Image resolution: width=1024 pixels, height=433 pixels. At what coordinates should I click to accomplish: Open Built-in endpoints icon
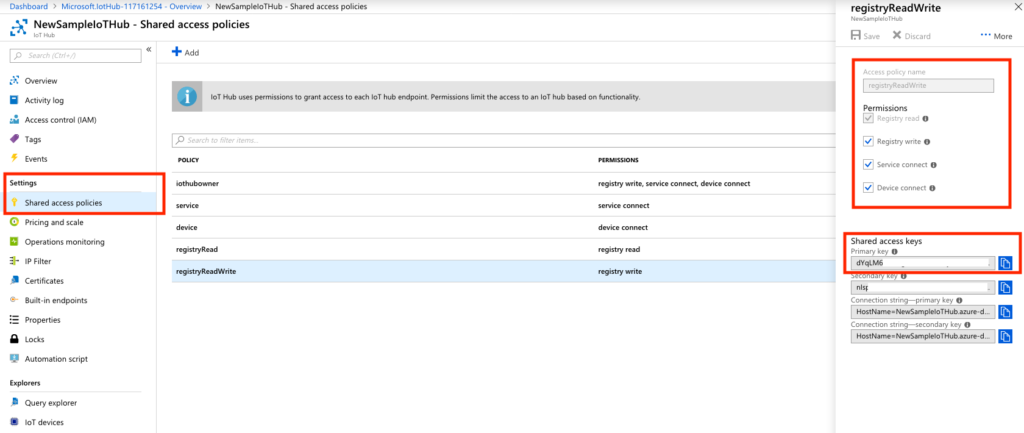[x=14, y=300]
